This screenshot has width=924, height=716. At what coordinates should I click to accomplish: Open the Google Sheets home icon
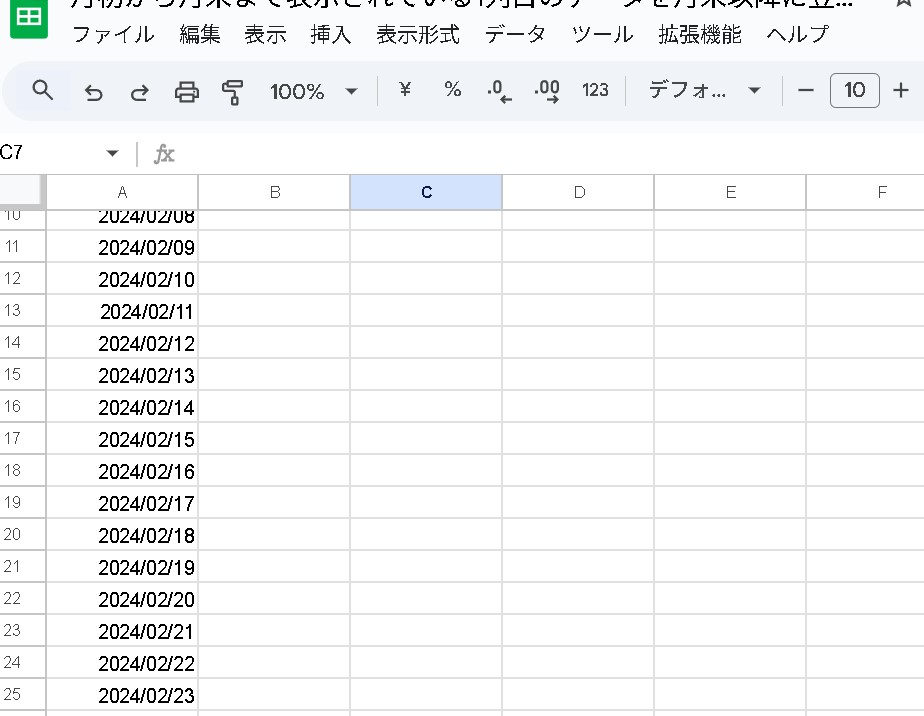click(x=29, y=19)
